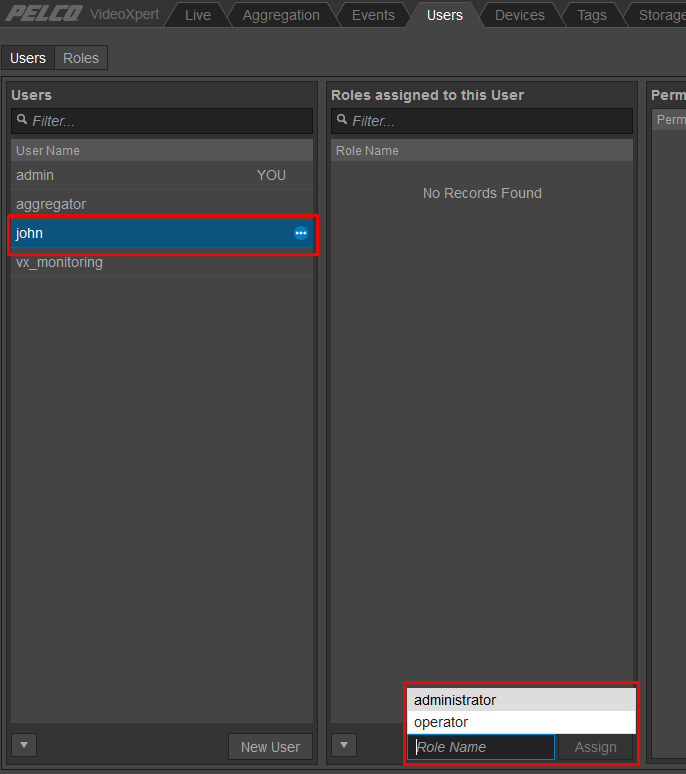Open the Aggregation tab
686x774 pixels.
pyautogui.click(x=281, y=15)
